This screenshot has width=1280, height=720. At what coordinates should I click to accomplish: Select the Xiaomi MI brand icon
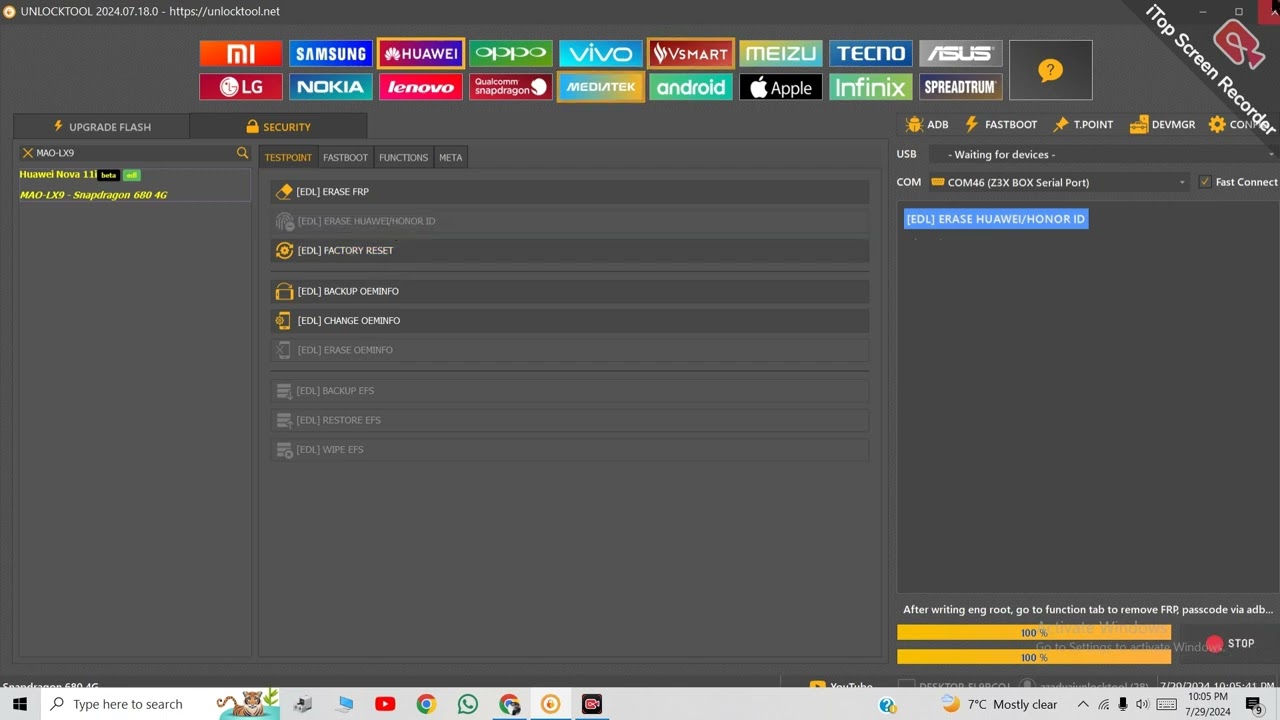(241, 54)
